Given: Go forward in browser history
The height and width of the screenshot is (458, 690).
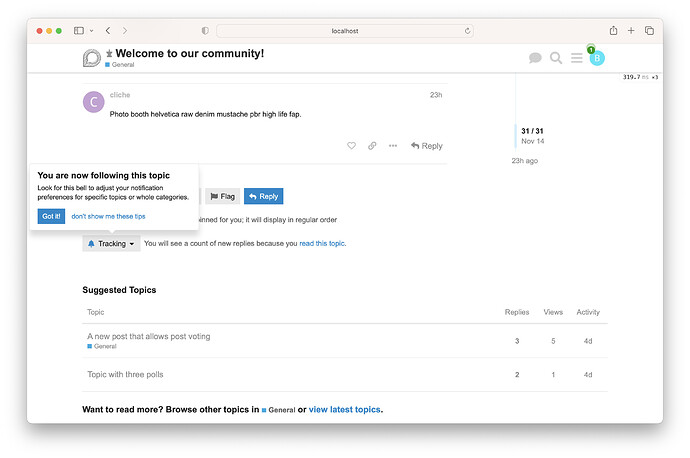Looking at the screenshot, I should click(x=125, y=30).
